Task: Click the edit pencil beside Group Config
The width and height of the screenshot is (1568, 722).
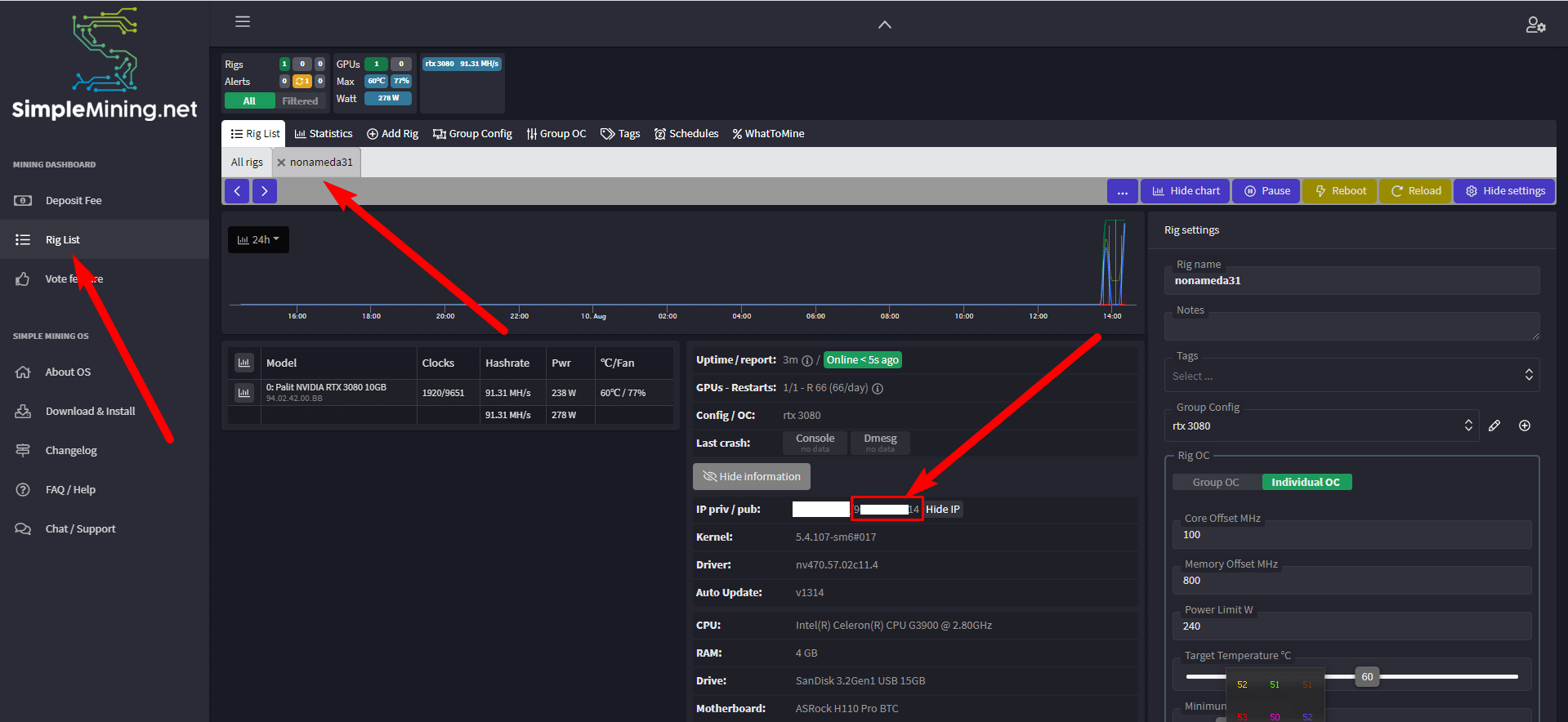Action: point(1494,426)
